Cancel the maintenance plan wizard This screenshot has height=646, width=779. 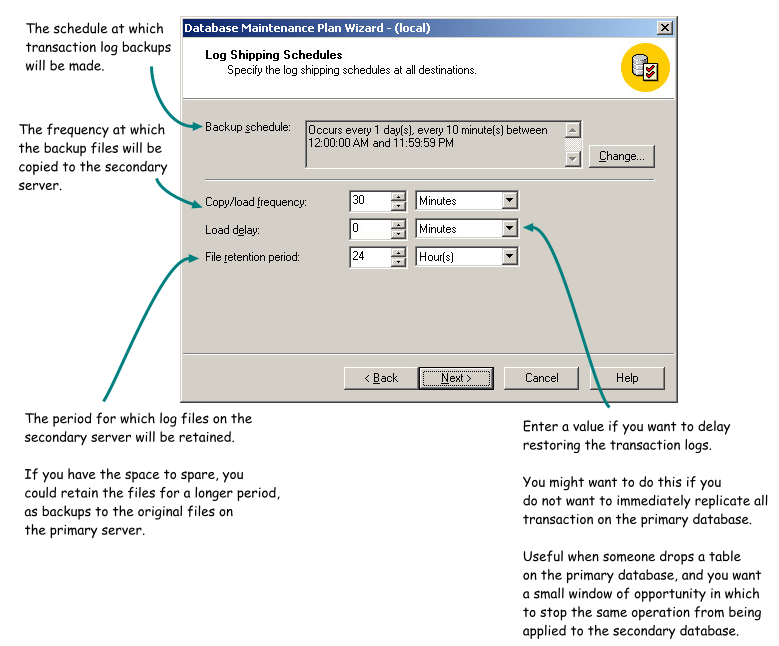(541, 378)
